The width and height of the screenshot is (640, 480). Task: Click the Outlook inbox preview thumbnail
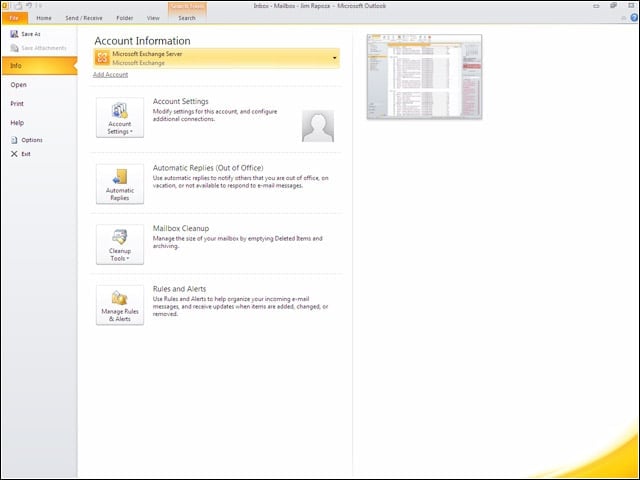click(x=424, y=77)
